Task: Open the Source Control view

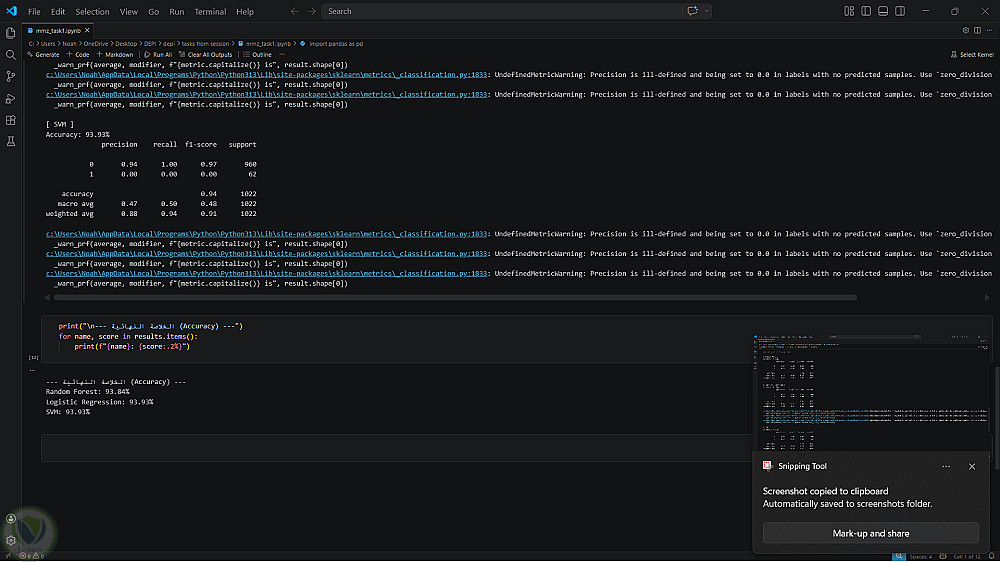Action: pyautogui.click(x=11, y=77)
